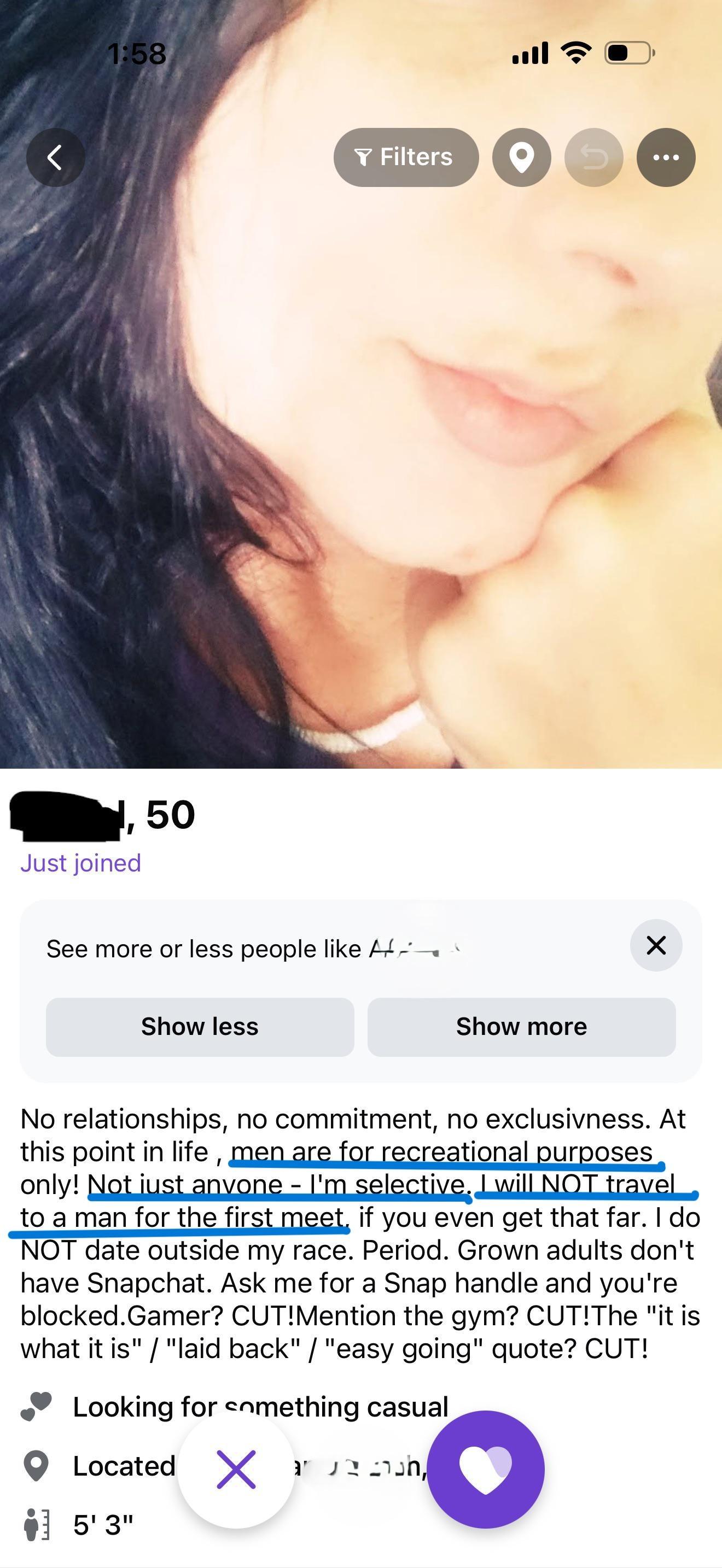Tap the profile bio text
Image resolution: width=722 pixels, height=1568 pixels.
tap(360, 1234)
